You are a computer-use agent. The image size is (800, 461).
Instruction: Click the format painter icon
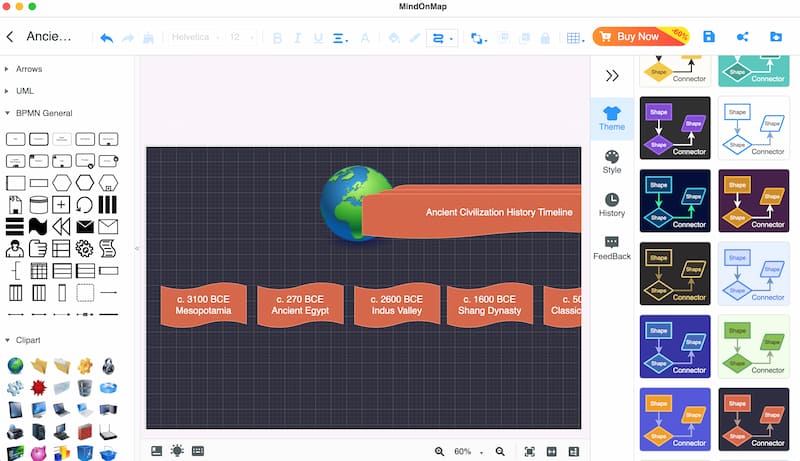pos(148,38)
